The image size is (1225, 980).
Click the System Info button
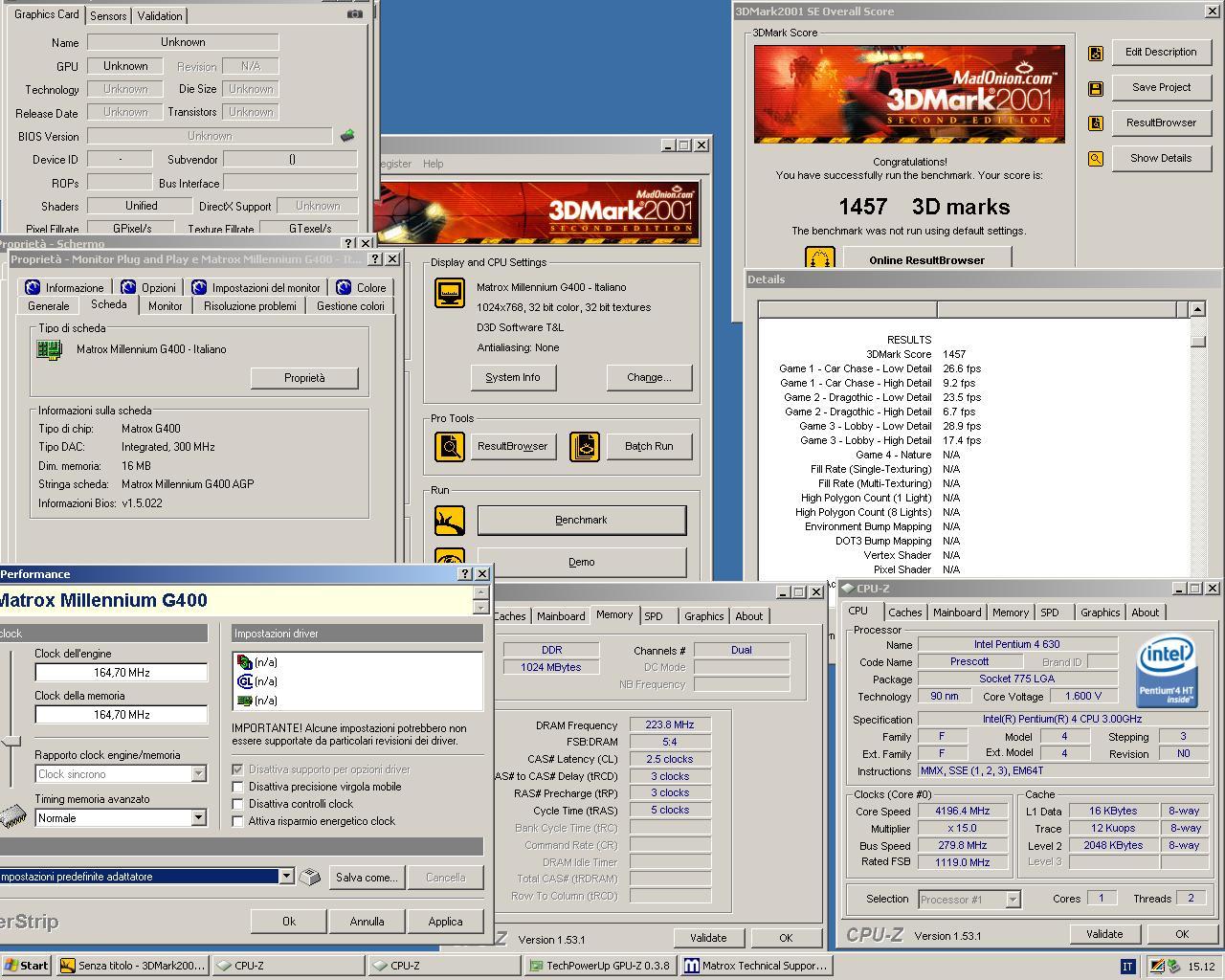tap(513, 377)
